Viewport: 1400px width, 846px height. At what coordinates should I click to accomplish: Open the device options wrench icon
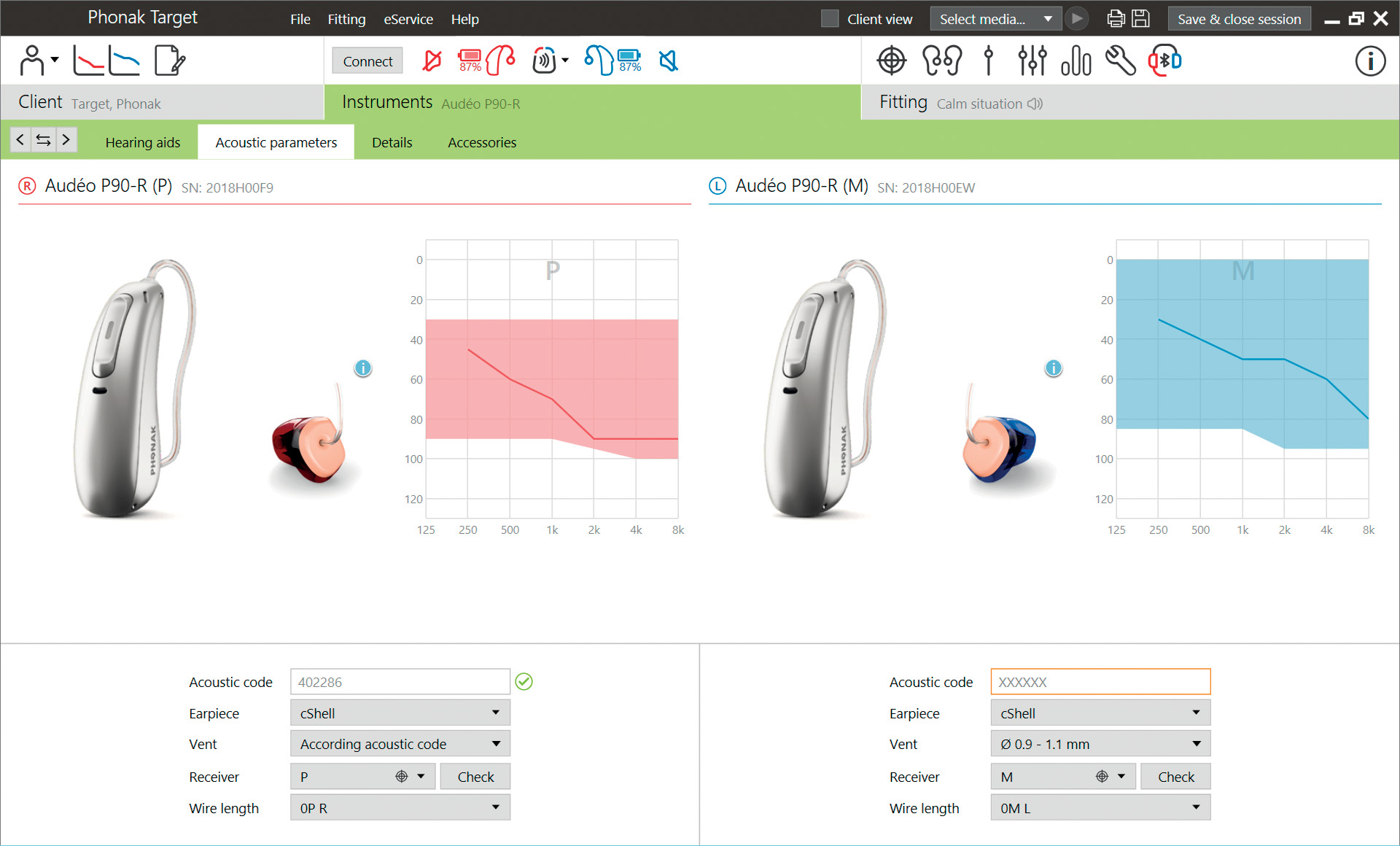pos(1120,61)
